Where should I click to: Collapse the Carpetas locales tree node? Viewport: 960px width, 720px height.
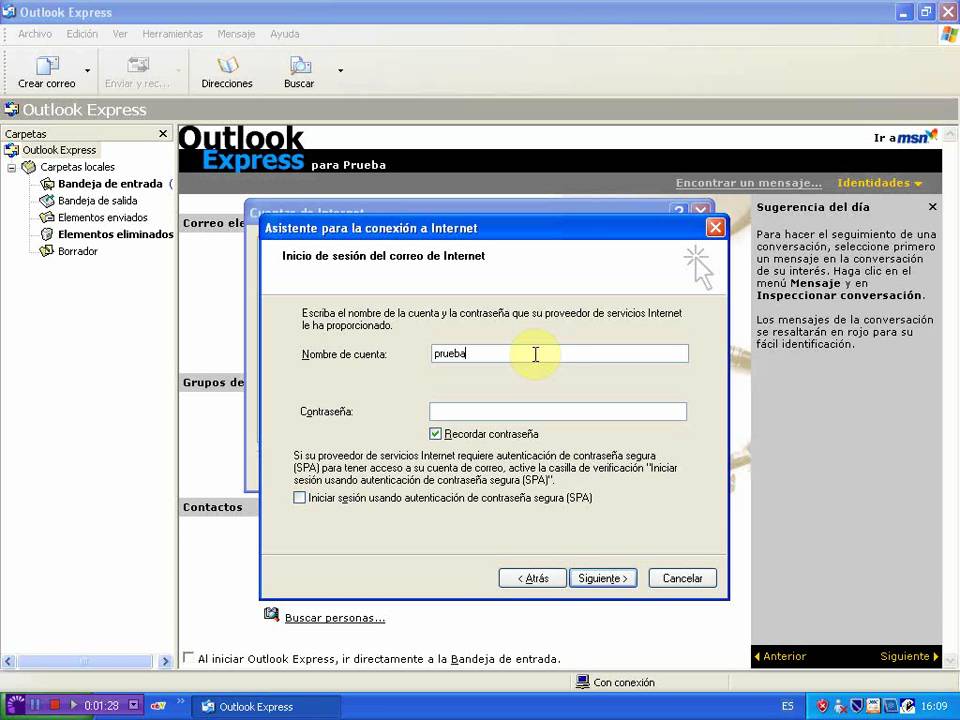click(x=11, y=167)
